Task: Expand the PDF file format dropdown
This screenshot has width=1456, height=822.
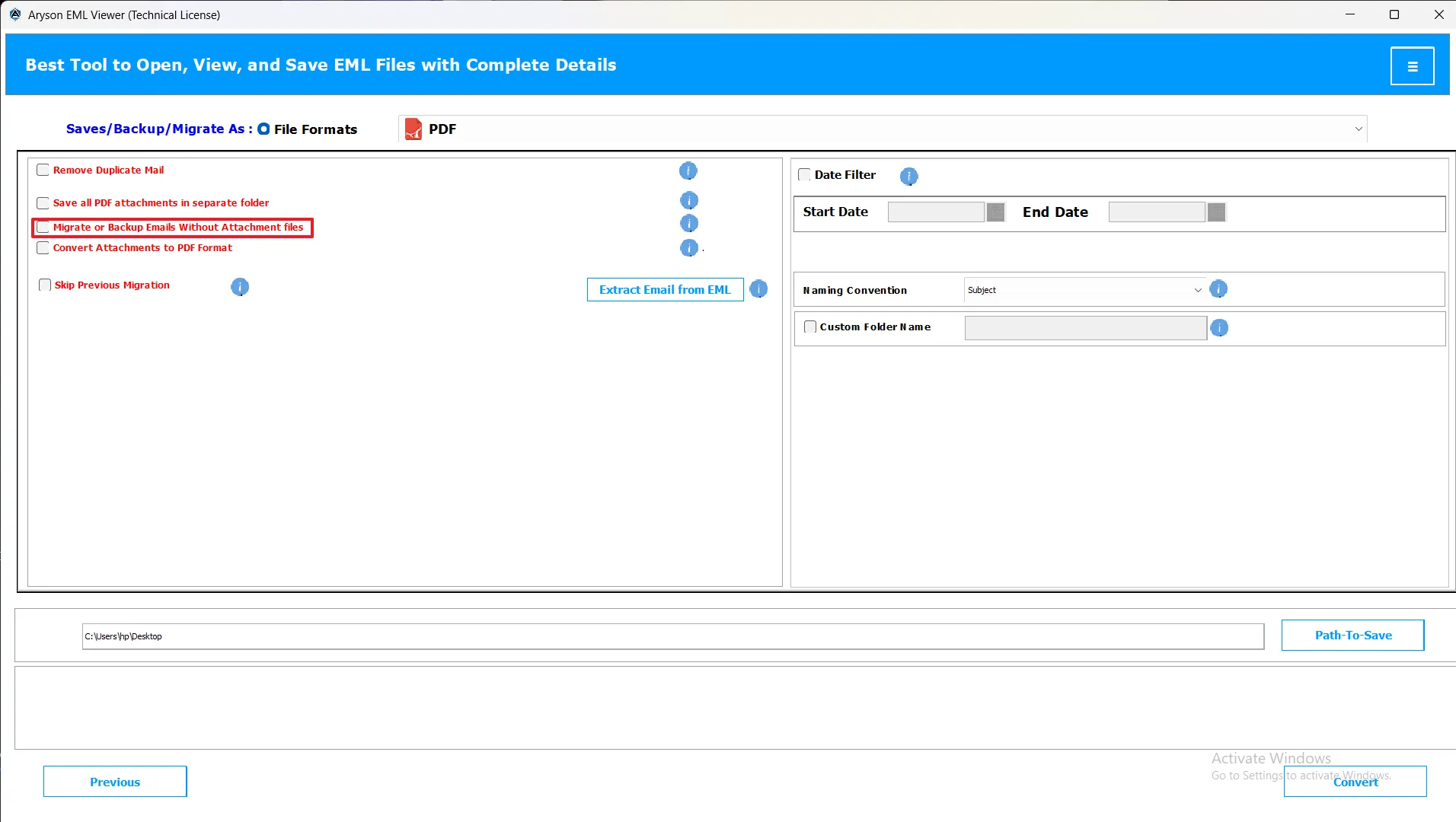Action: click(x=1358, y=129)
